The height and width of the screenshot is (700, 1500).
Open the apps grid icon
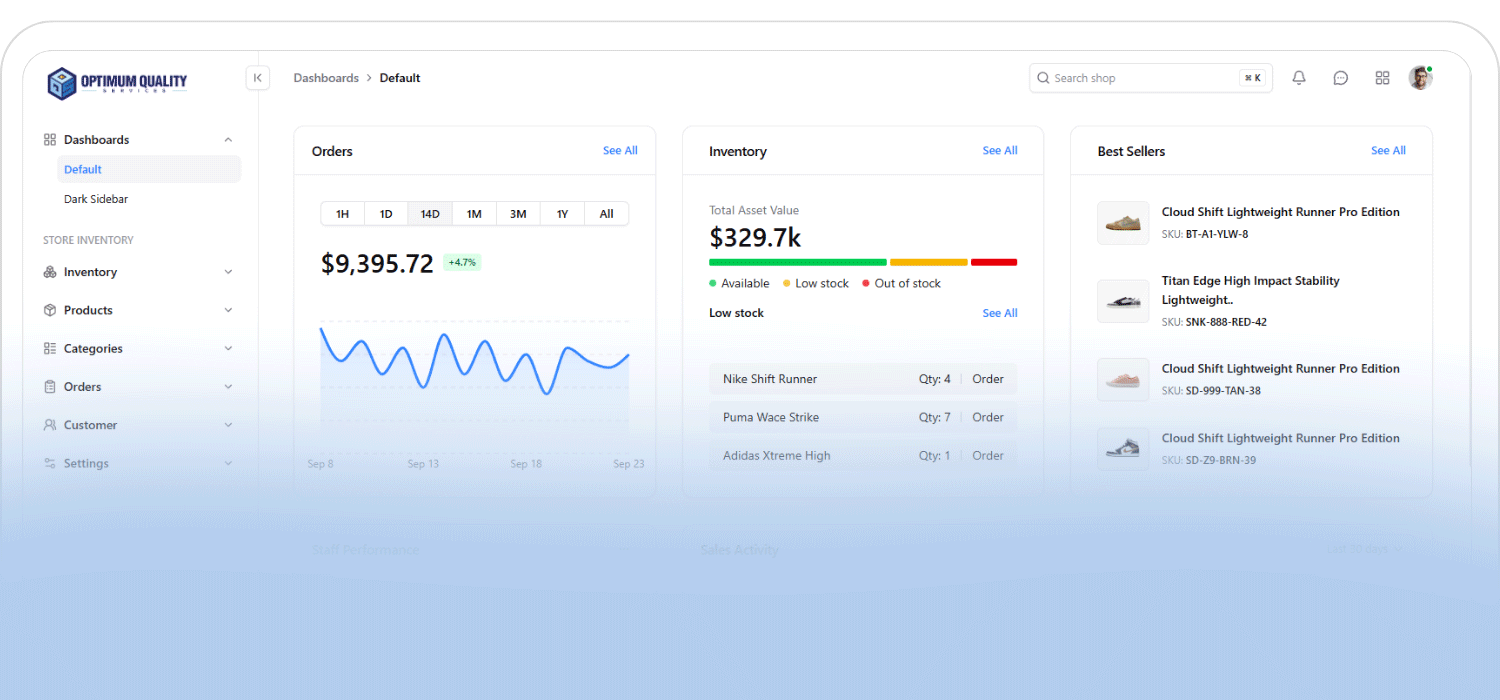point(1382,78)
